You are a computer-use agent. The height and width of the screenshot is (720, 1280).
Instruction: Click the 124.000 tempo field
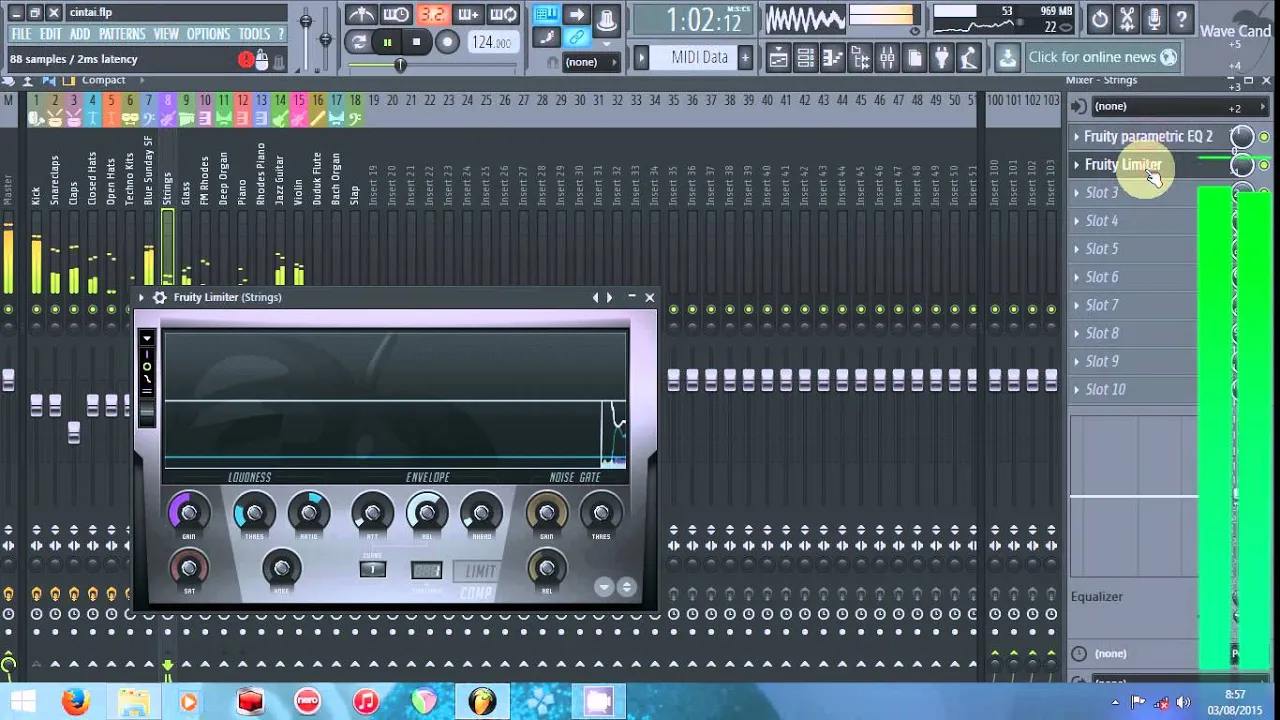point(492,43)
